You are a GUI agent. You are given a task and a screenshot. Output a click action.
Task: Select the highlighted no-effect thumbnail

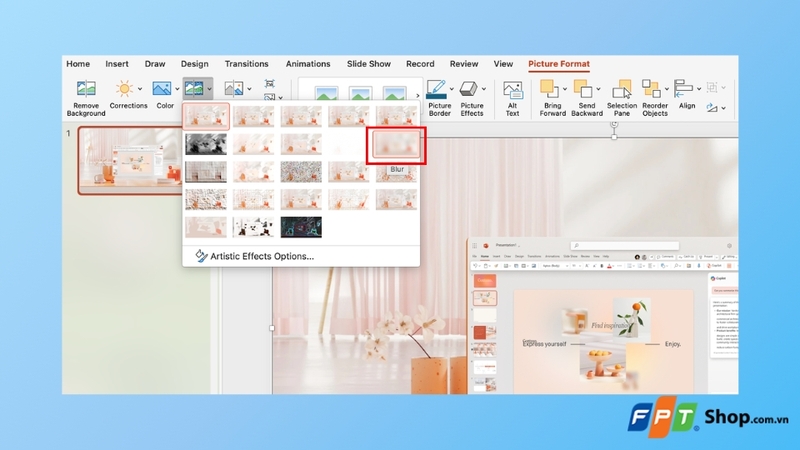[206, 117]
